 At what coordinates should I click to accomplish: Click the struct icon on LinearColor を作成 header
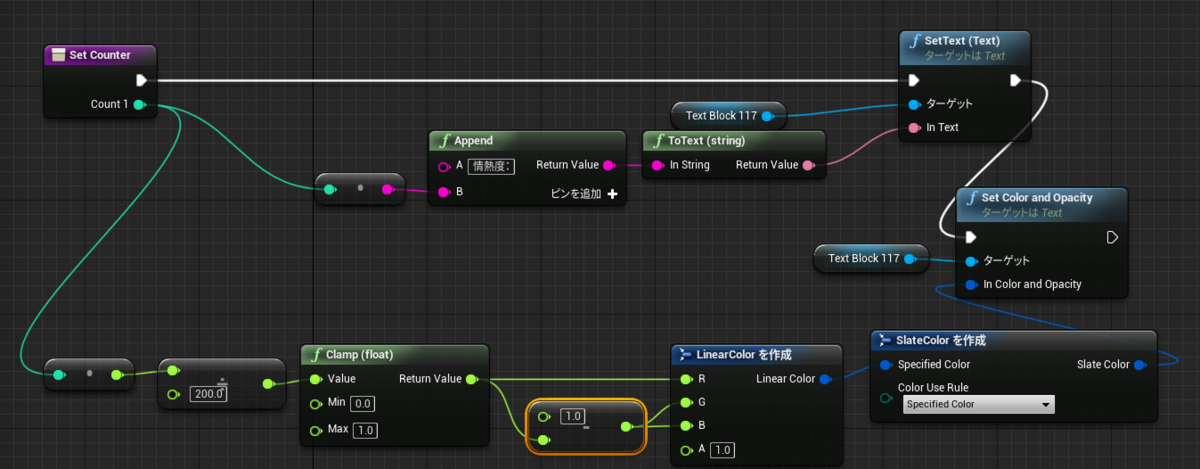click(x=685, y=355)
